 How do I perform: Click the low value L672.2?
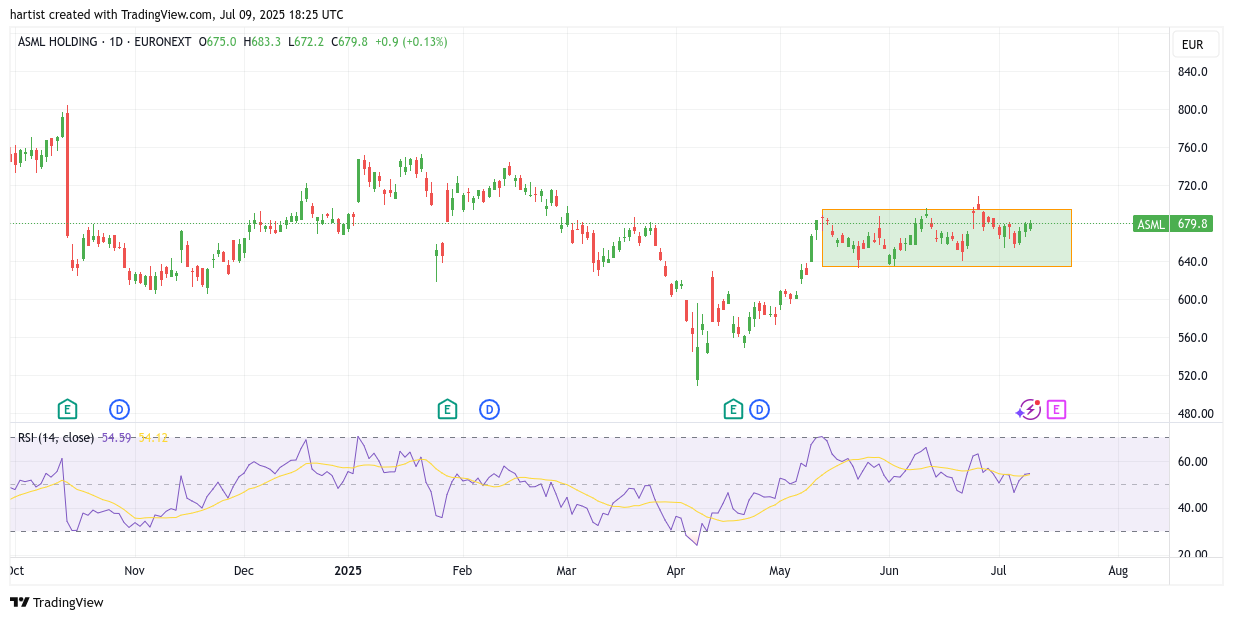306,42
